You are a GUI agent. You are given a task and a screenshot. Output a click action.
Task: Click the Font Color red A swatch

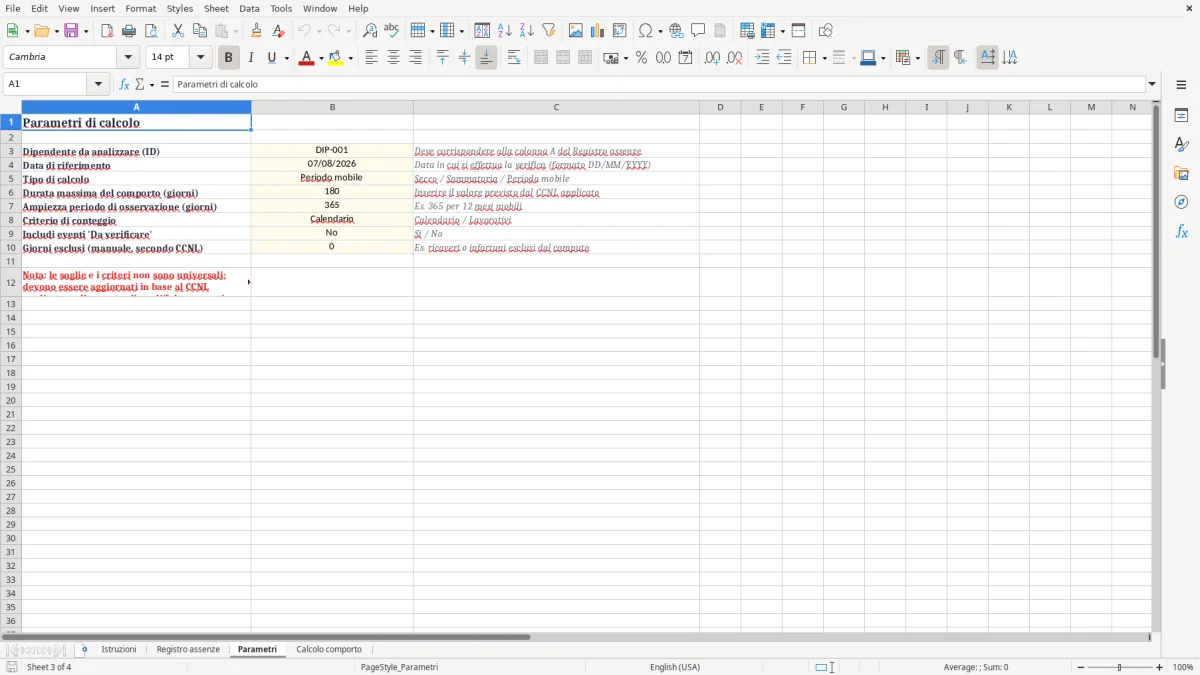(307, 58)
